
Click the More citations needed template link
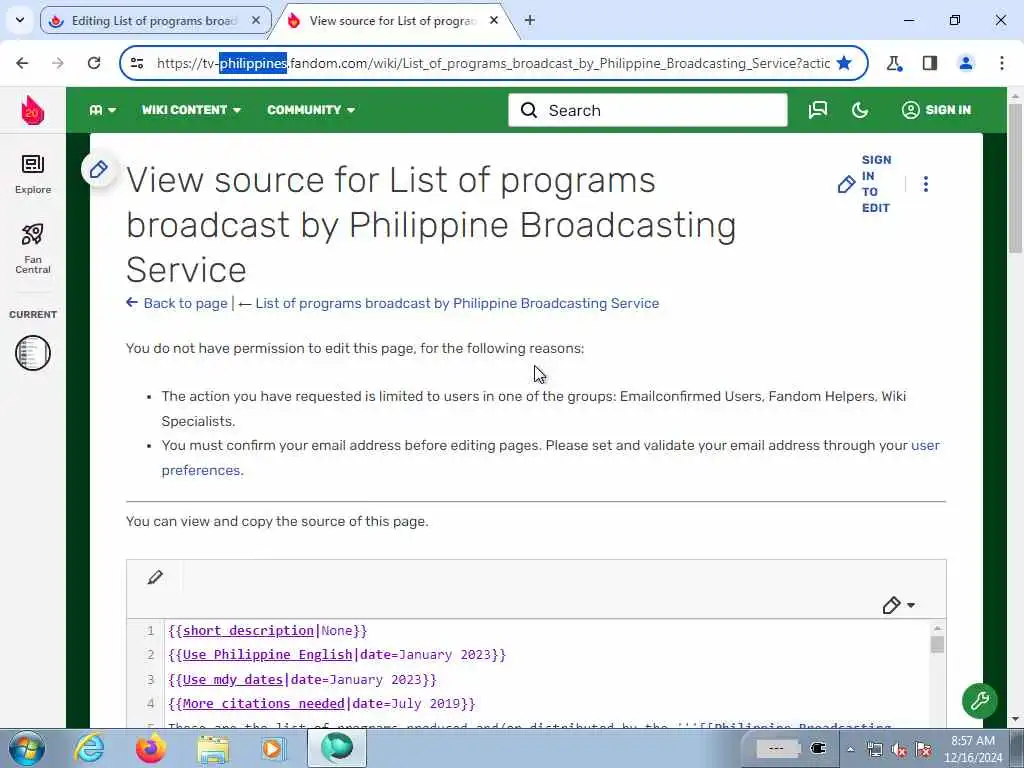pyautogui.click(x=263, y=703)
